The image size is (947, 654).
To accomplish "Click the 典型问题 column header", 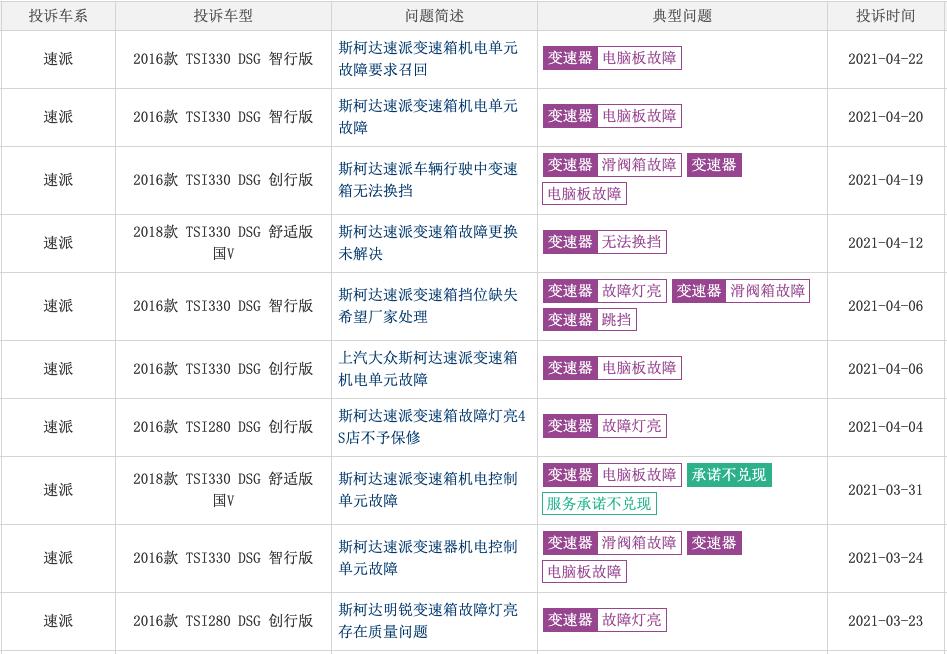I will [682, 16].
